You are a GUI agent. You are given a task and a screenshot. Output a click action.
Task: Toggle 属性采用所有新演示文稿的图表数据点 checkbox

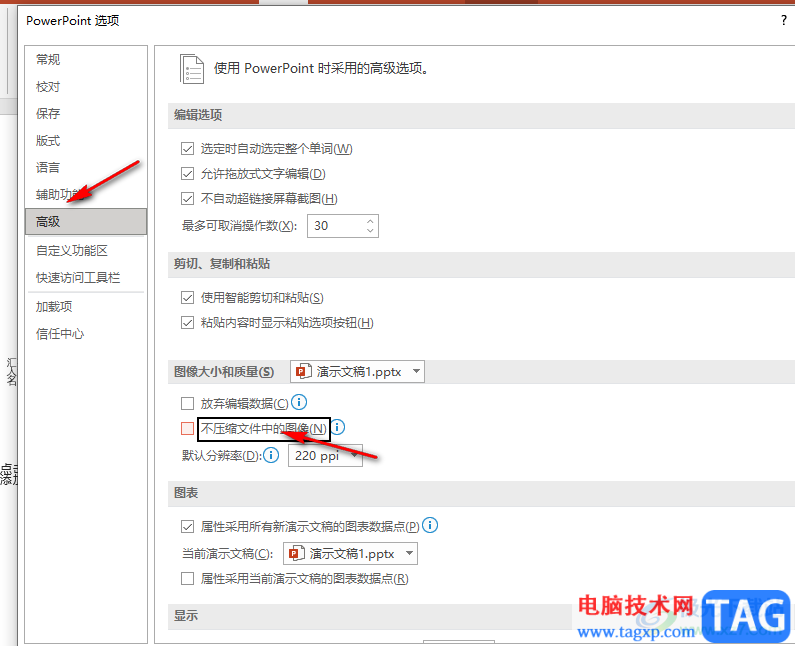point(188,527)
